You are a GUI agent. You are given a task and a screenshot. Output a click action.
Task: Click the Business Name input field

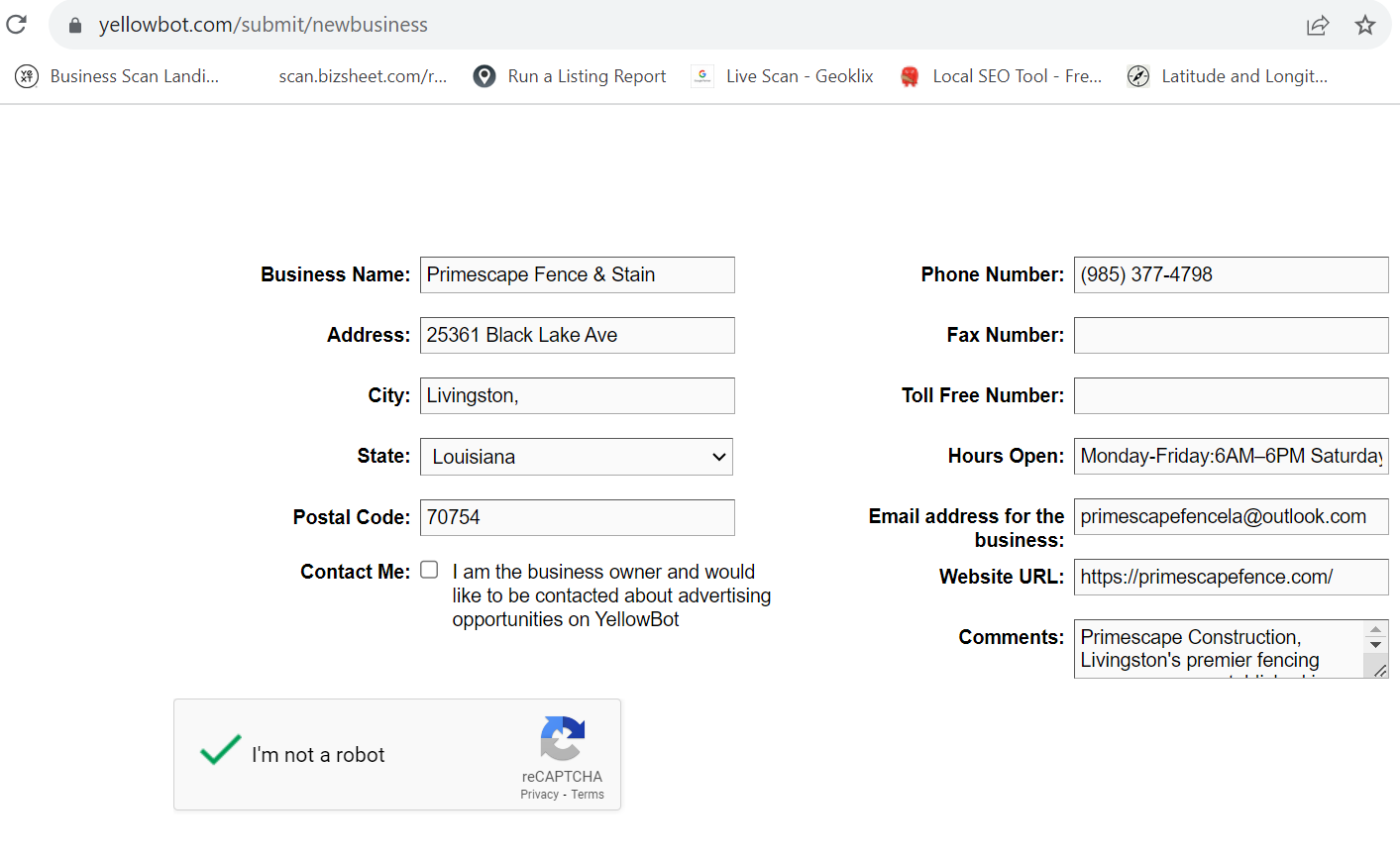pyautogui.click(x=577, y=275)
